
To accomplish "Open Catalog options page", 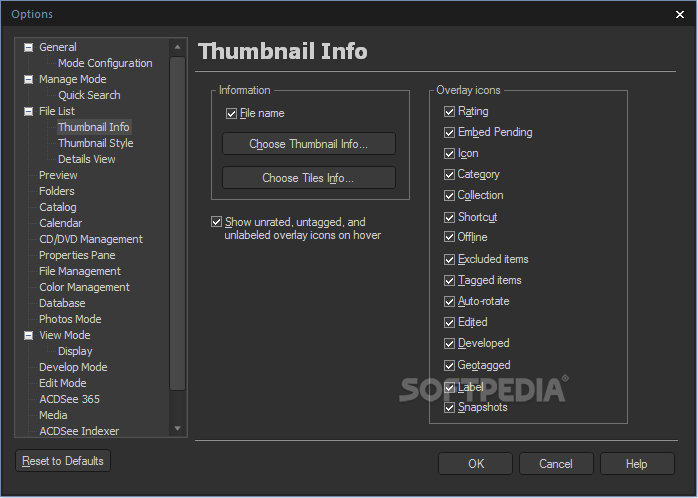I will click(58, 207).
